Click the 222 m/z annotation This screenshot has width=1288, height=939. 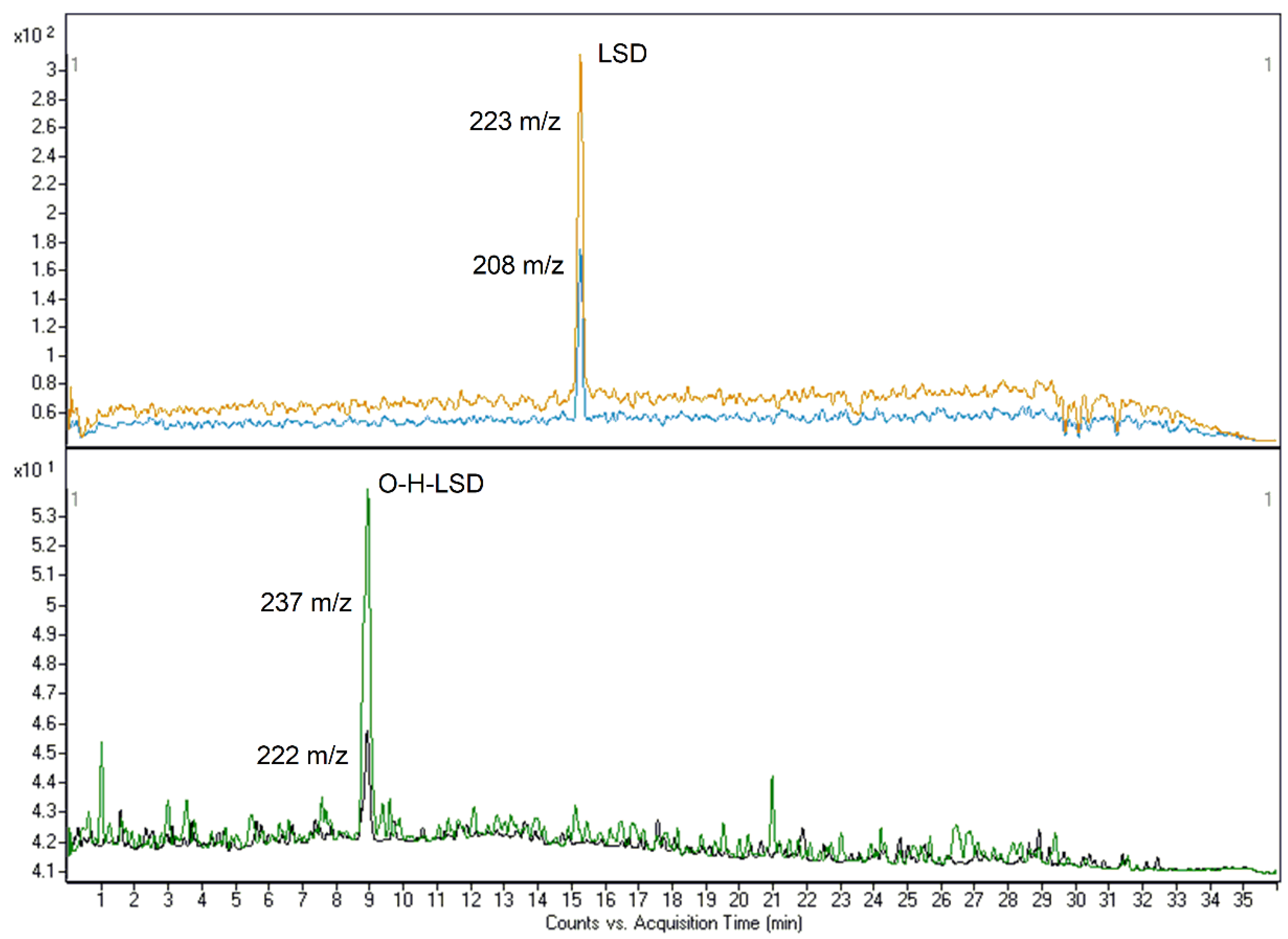tap(302, 755)
